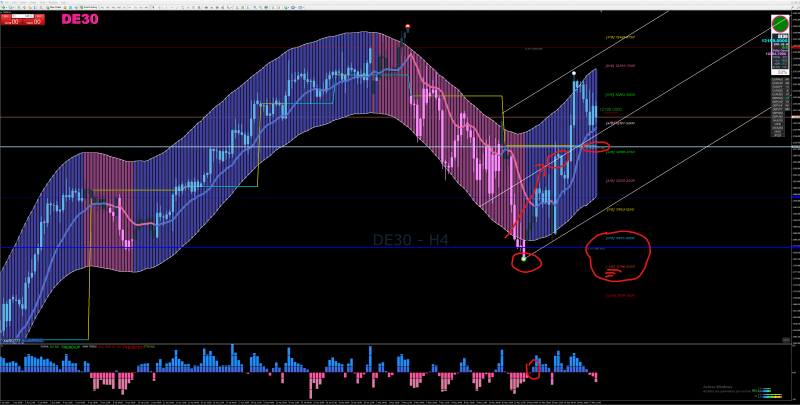Zoom in the chart via toolbar
This screenshot has width=800, height=405.
pos(255,7)
